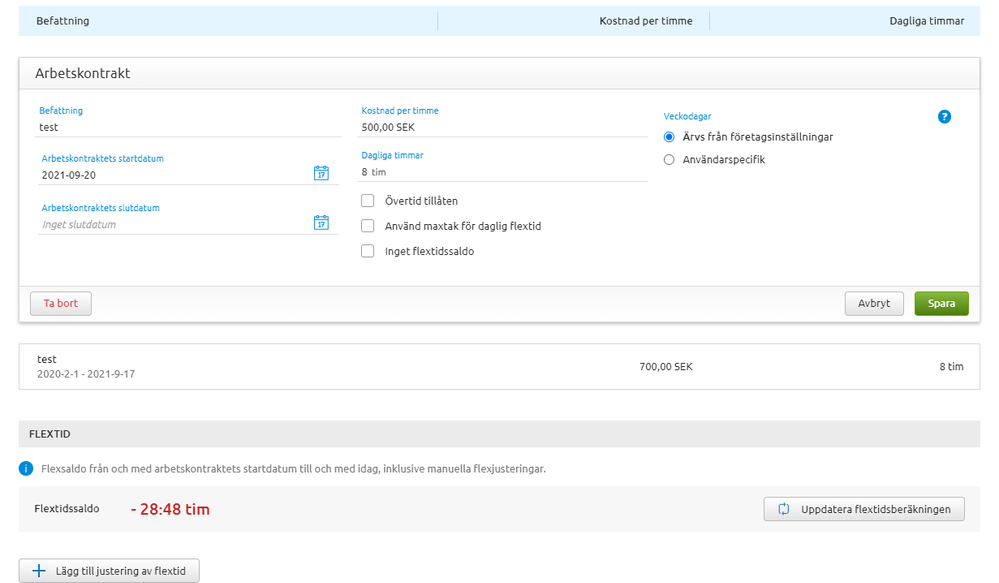Enable the Övertid tillåten checkbox

tap(368, 201)
